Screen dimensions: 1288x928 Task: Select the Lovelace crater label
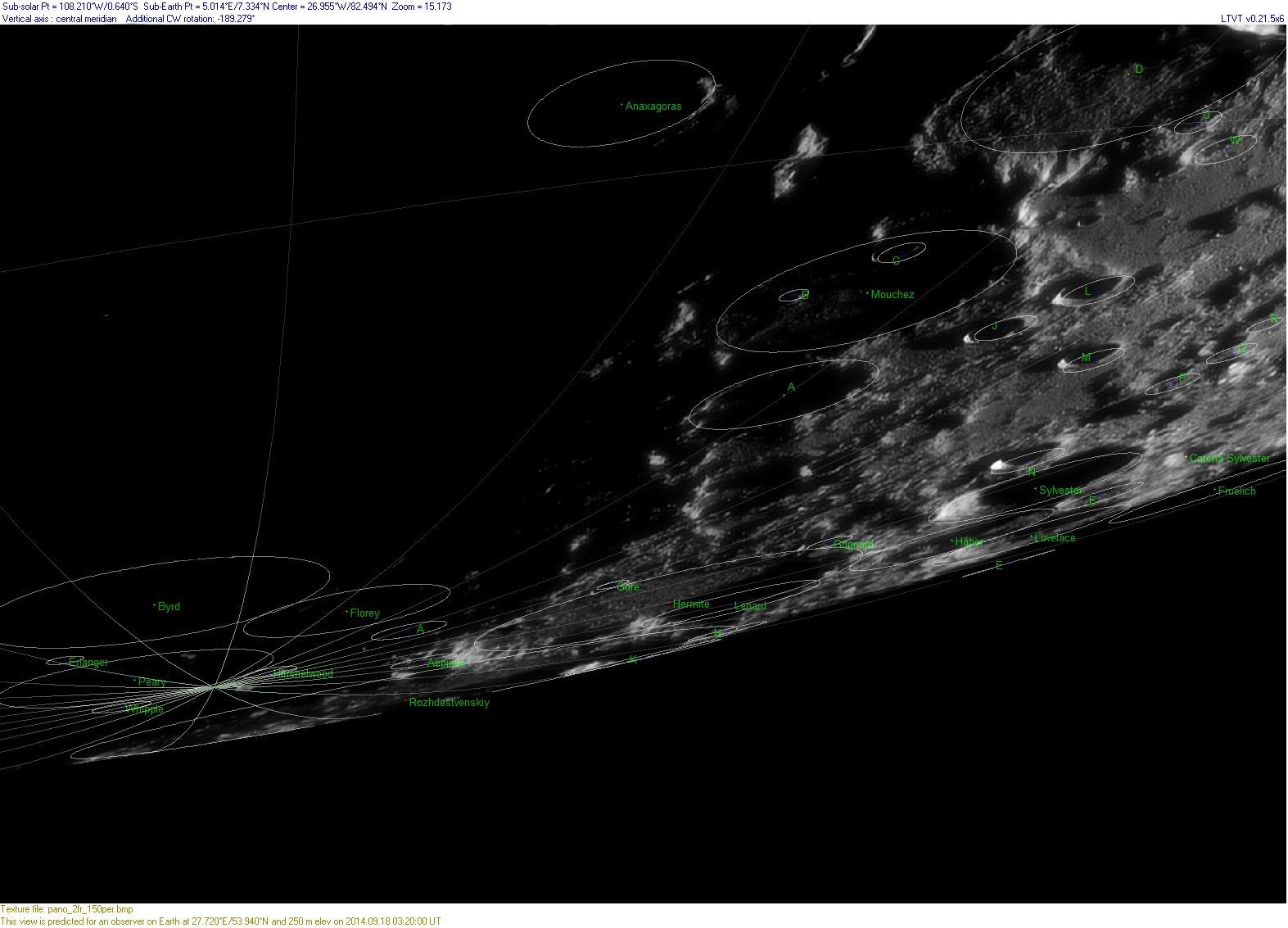point(1055,538)
